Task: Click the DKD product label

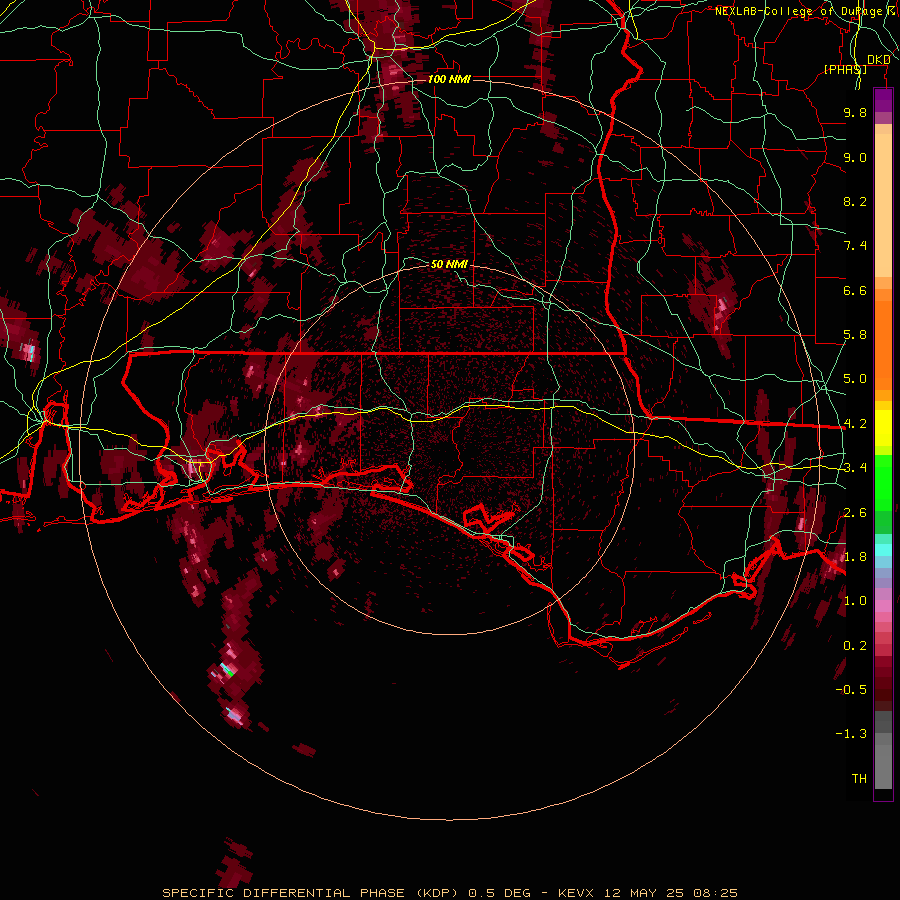Action: pyautogui.click(x=878, y=60)
